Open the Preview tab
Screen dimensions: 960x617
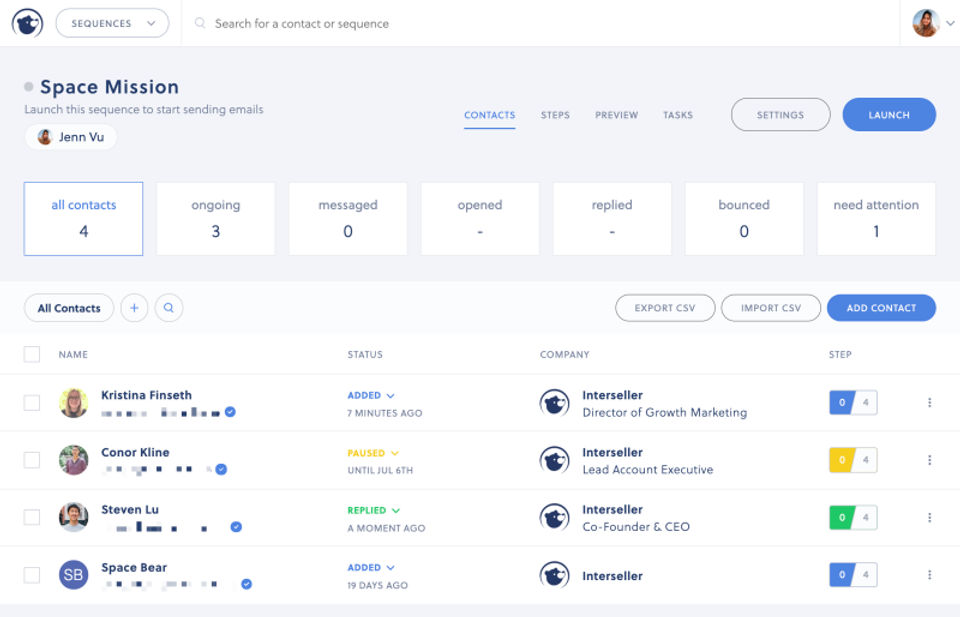[x=616, y=115]
